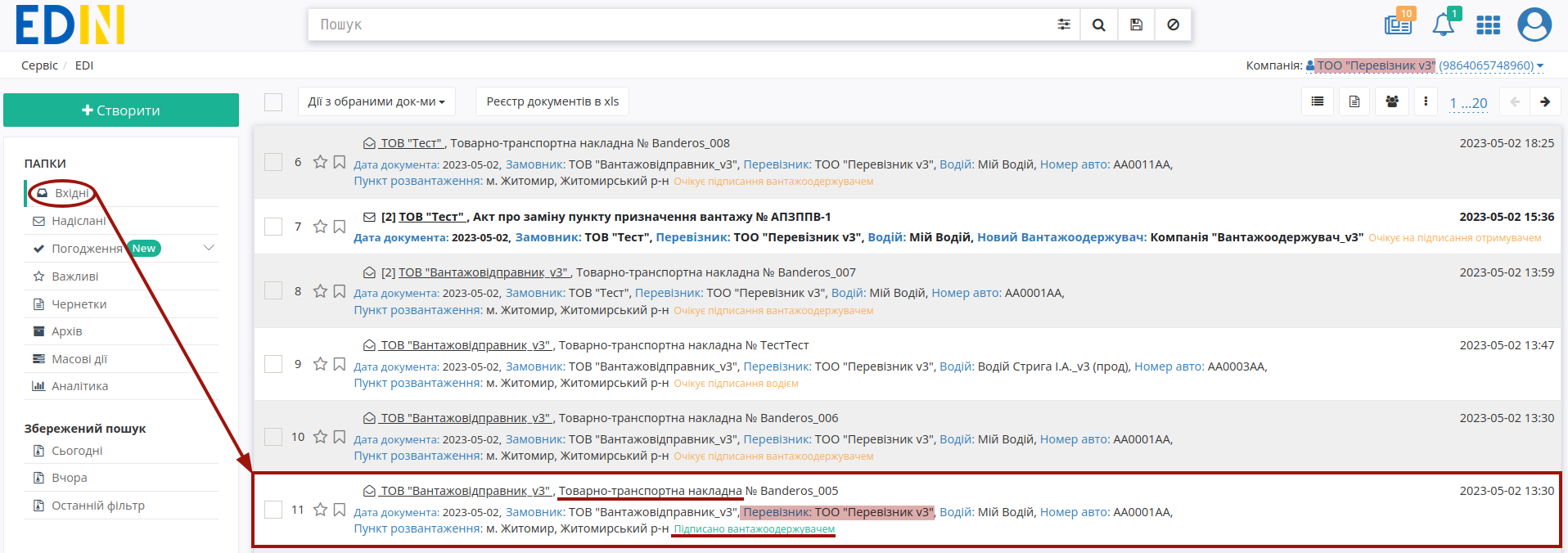Expand 'Дії з обраними док-ми' dropdown
This screenshot has width=1568, height=553.
click(x=376, y=101)
